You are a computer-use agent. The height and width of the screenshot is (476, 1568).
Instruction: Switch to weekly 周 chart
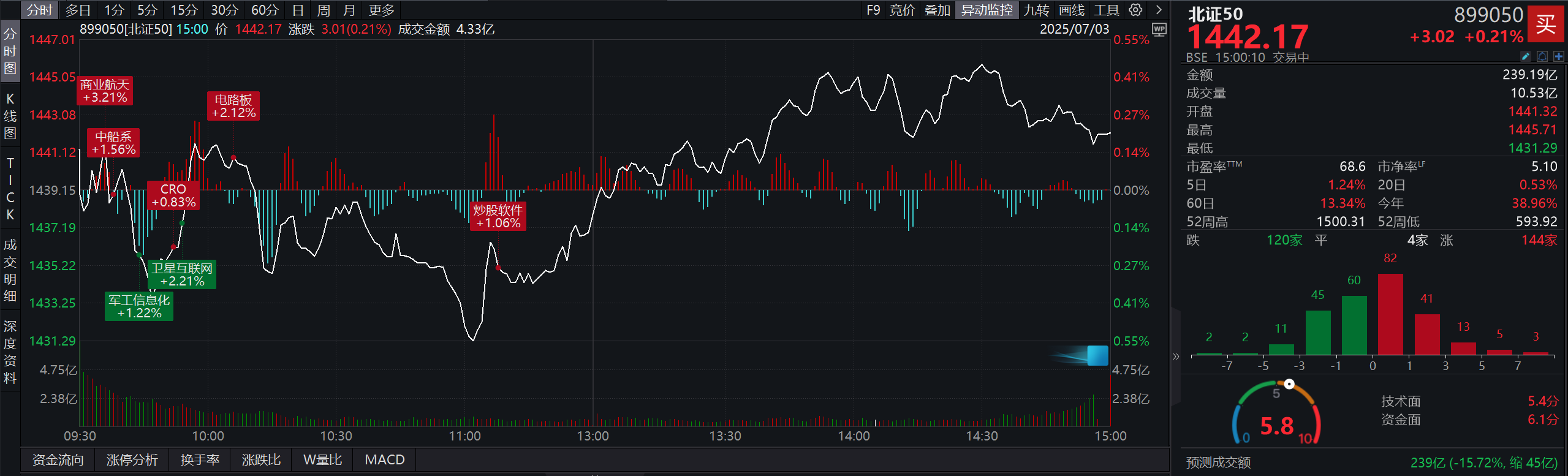tap(324, 10)
